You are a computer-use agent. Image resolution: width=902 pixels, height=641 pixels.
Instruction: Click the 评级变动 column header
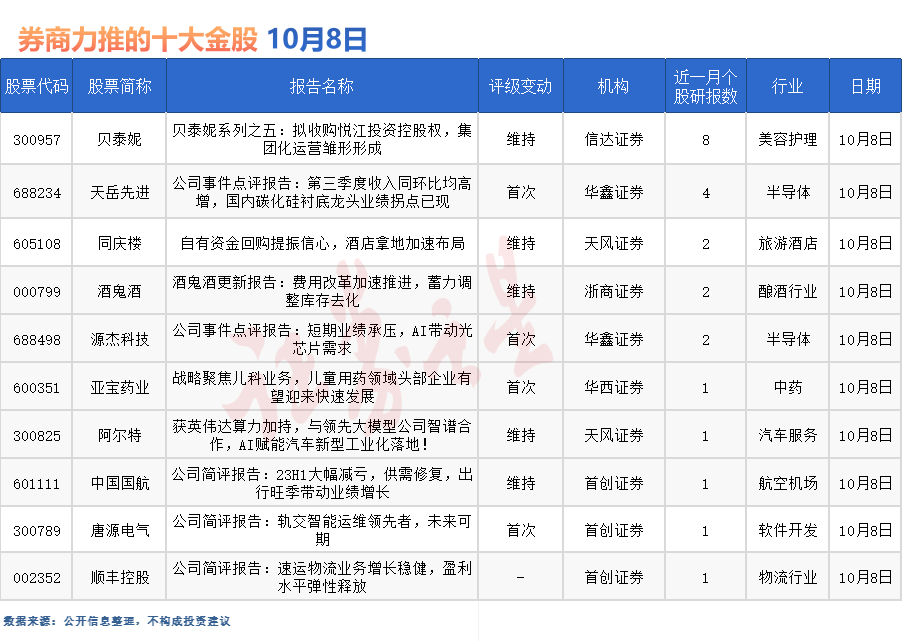pyautogui.click(x=520, y=86)
